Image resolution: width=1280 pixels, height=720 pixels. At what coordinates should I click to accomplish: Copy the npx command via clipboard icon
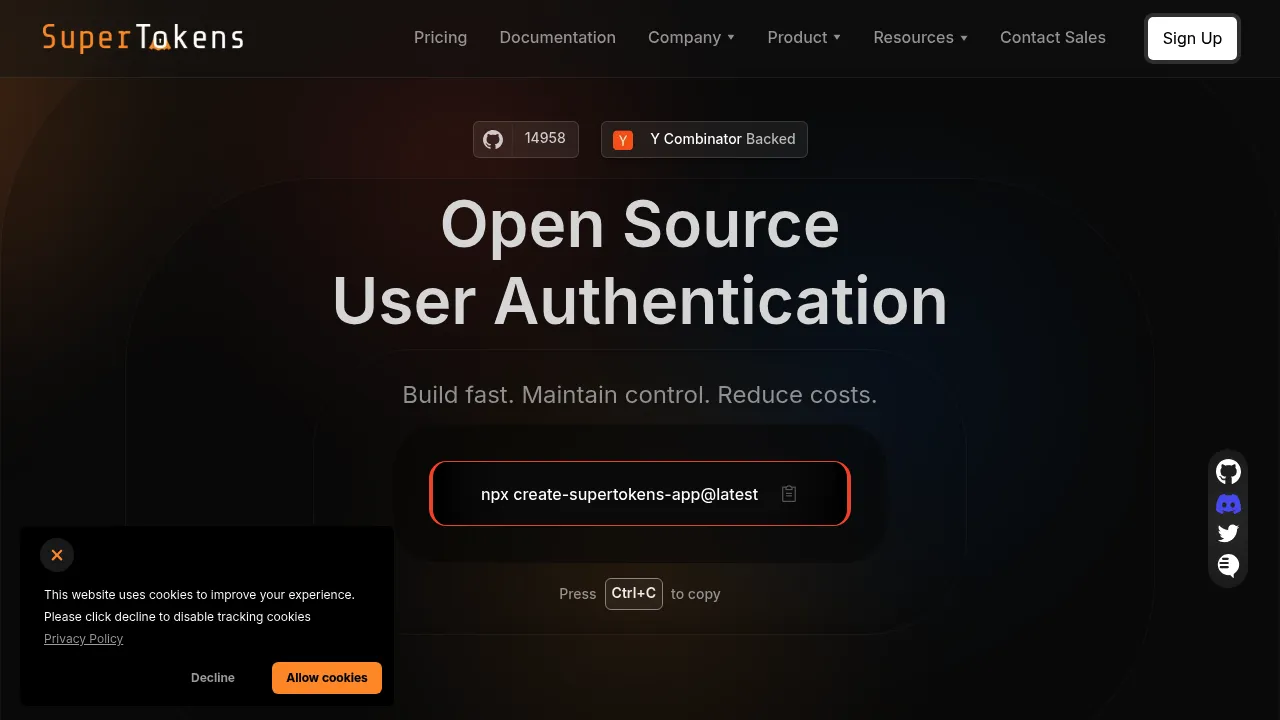[x=789, y=494]
